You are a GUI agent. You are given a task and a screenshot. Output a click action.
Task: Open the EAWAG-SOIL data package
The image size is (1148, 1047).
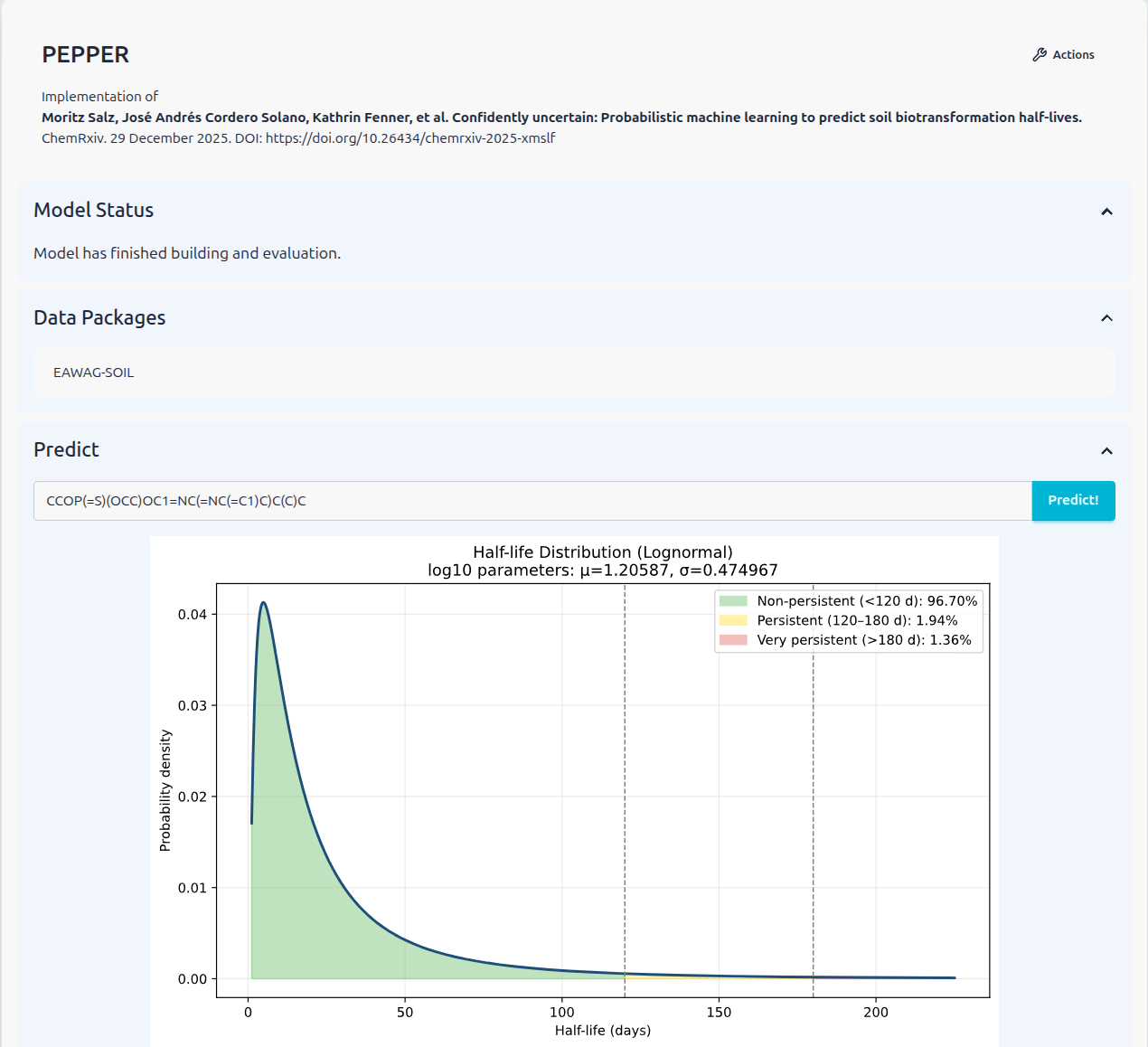click(94, 373)
